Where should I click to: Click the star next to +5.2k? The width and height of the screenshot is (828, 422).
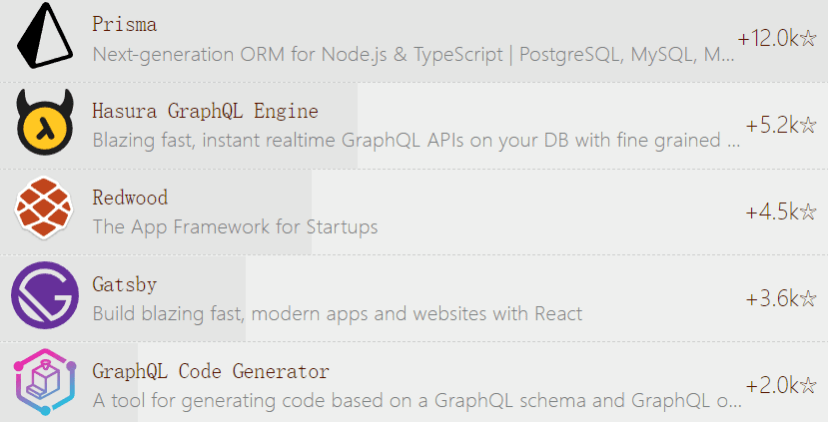[808, 125]
